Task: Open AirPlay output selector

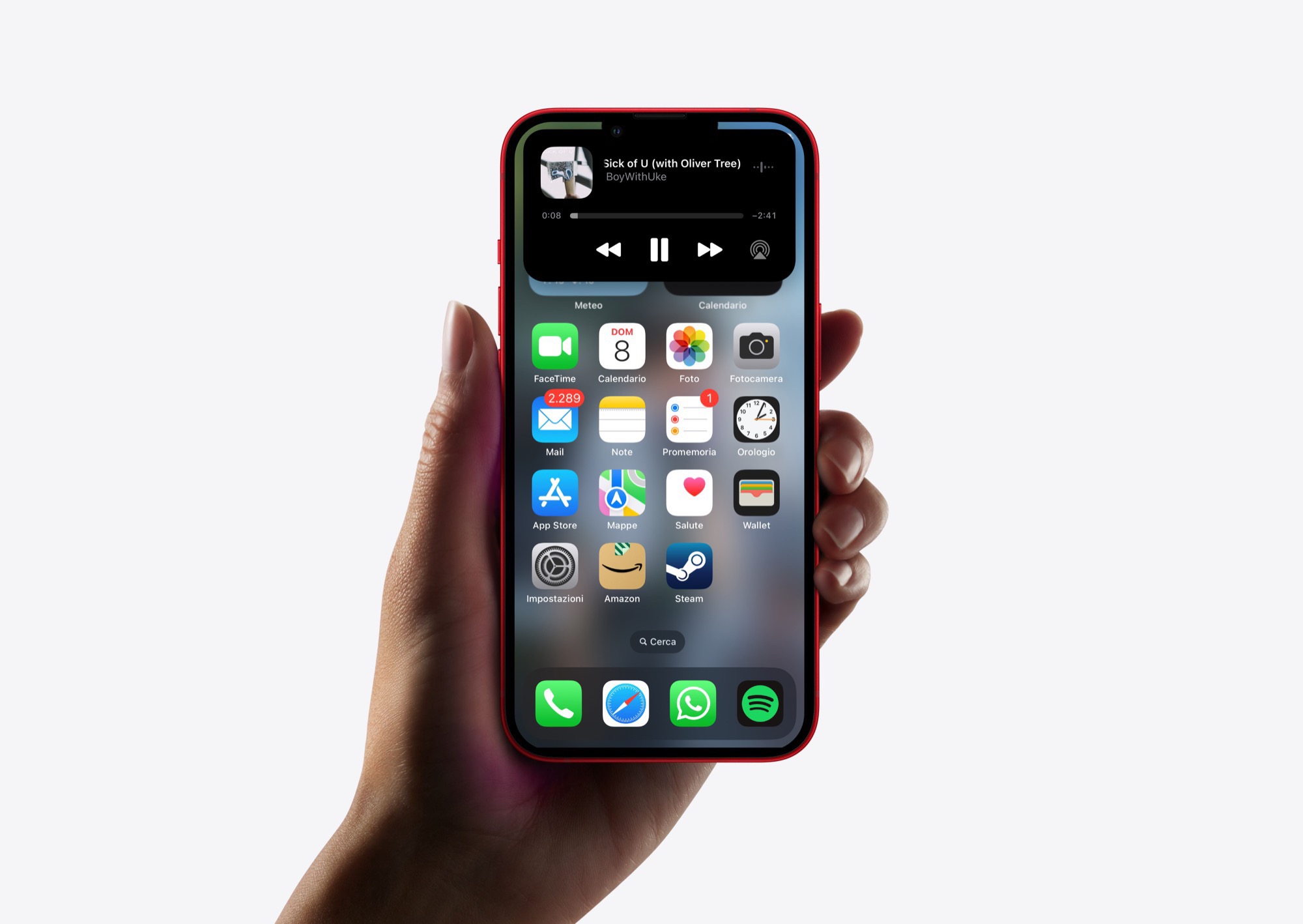Action: click(759, 248)
